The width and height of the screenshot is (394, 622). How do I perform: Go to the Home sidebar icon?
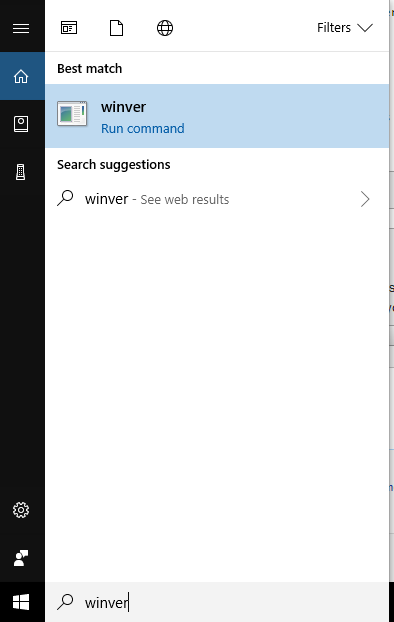[21, 76]
